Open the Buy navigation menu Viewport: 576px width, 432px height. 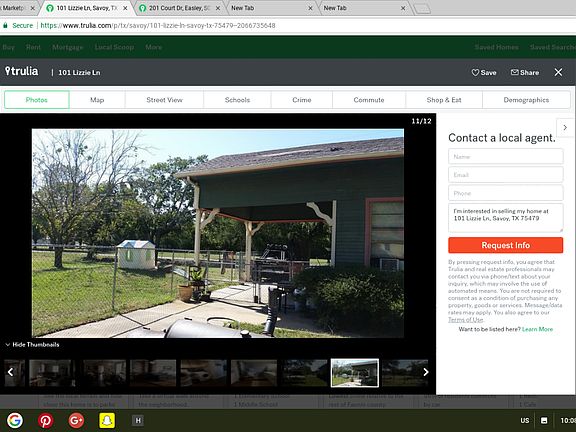tap(8, 47)
